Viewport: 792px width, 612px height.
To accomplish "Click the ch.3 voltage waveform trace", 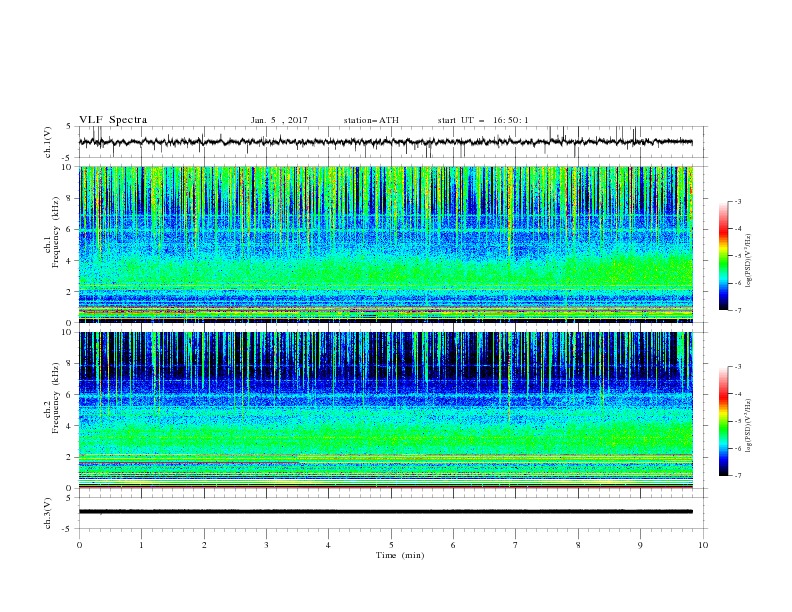I will pos(386,512).
